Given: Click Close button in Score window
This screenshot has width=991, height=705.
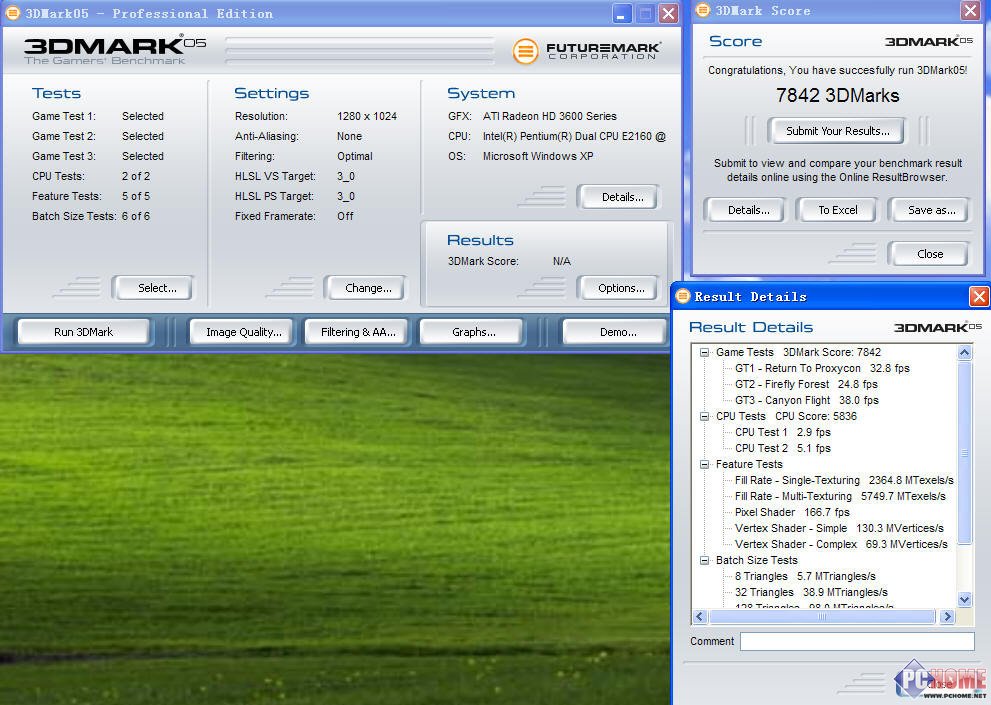Looking at the screenshot, I should pyautogui.click(x=930, y=254).
